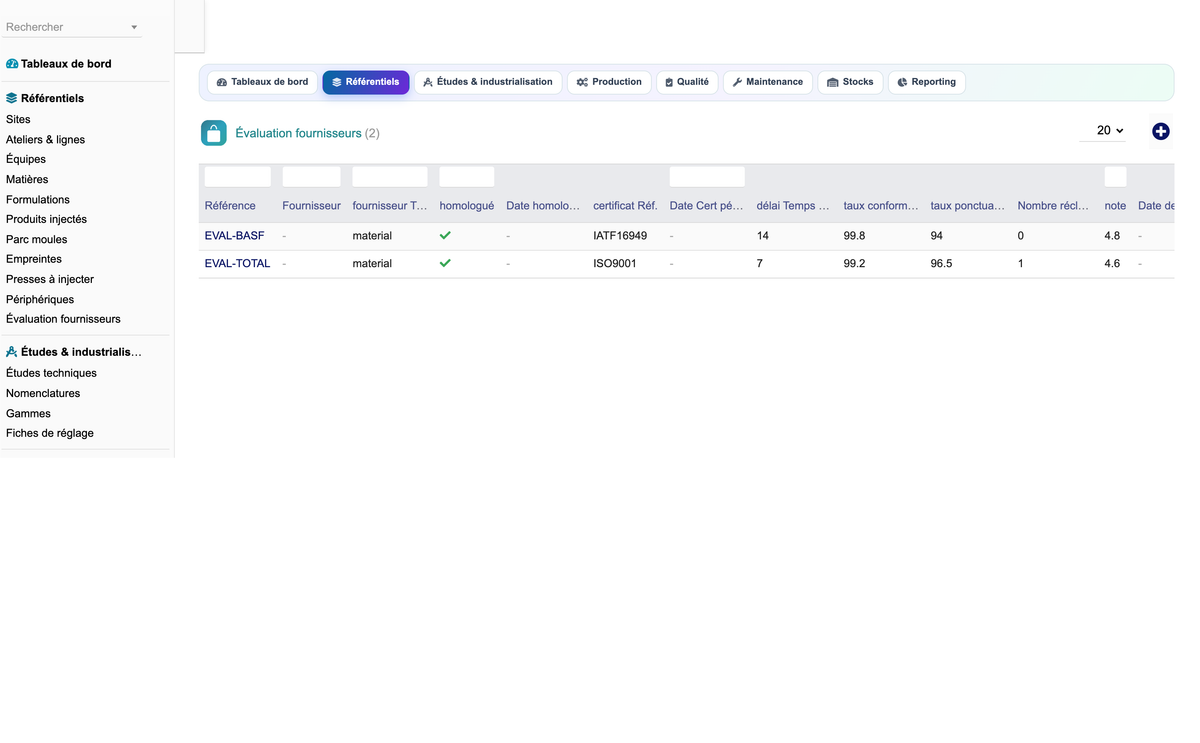
Task: Click the Date Cert filter input field
Action: 707,177
